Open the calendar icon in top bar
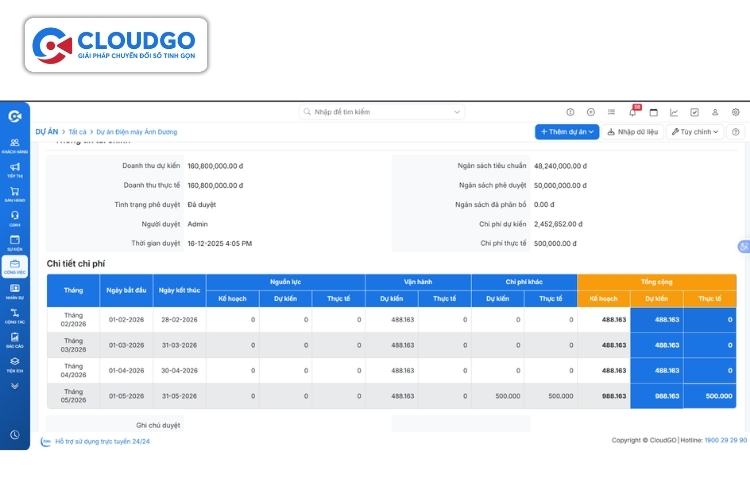The width and height of the screenshot is (750, 500). click(x=653, y=112)
